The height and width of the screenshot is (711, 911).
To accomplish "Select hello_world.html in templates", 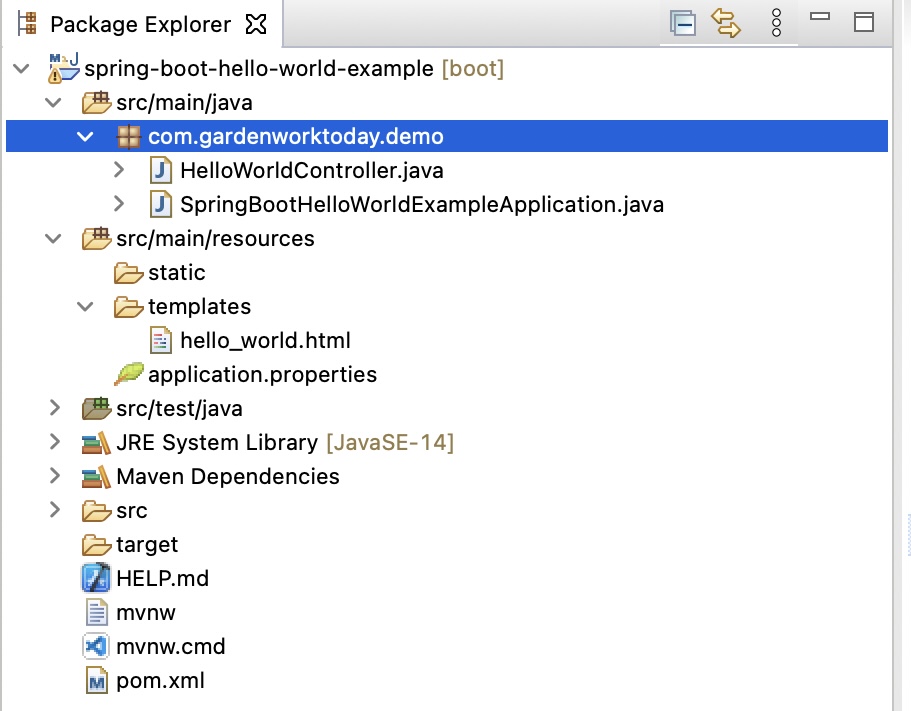I will [x=265, y=340].
